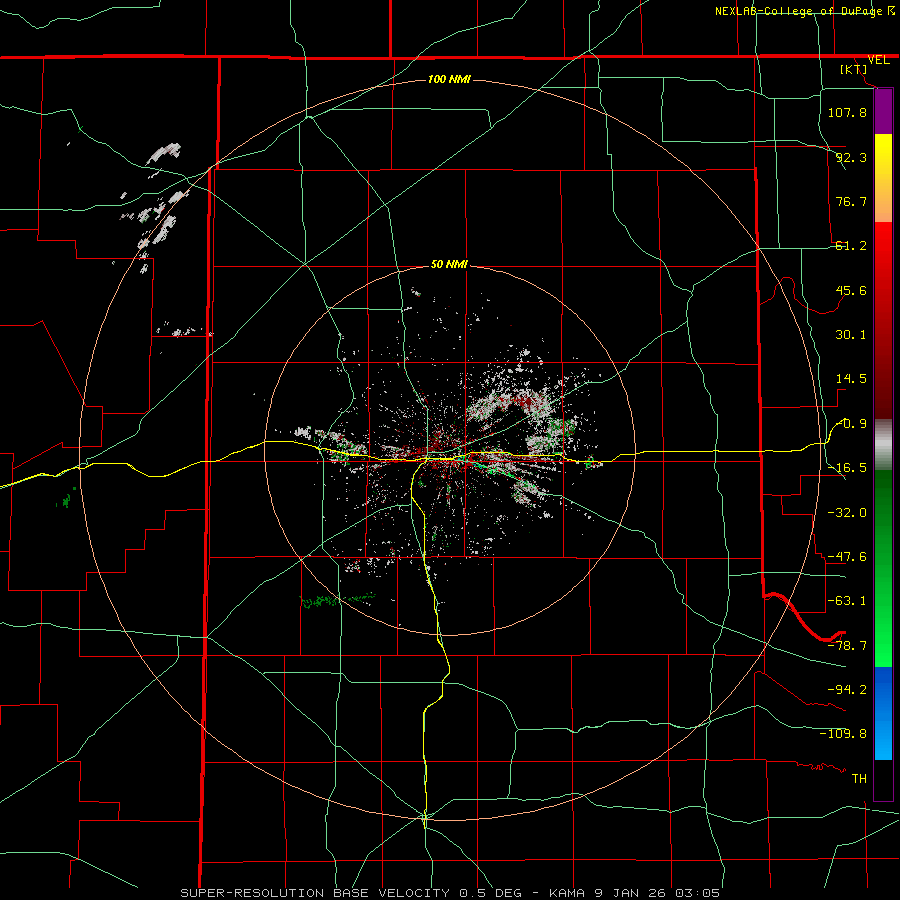Select the -78.7 legend value

pos(847,646)
